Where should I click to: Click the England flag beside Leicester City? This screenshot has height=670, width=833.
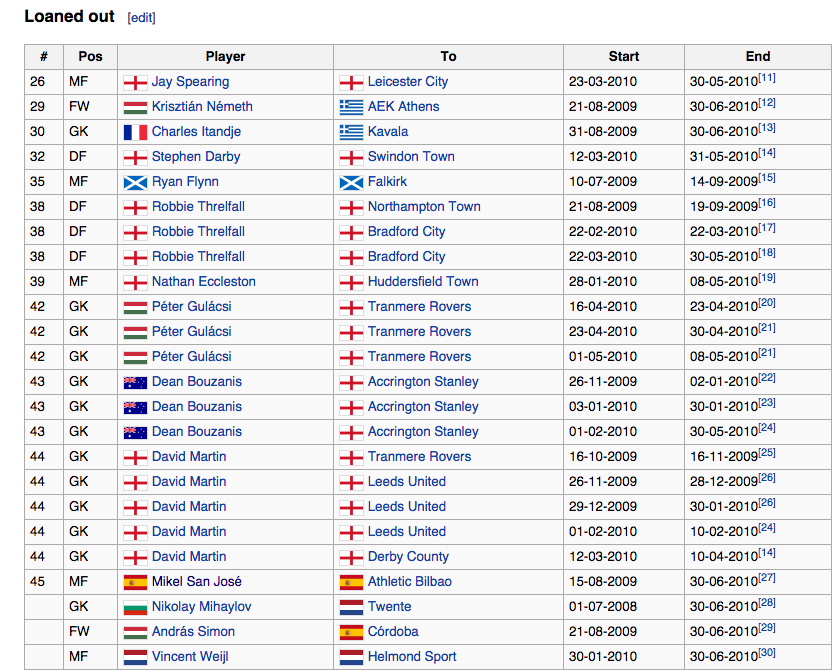(x=351, y=83)
